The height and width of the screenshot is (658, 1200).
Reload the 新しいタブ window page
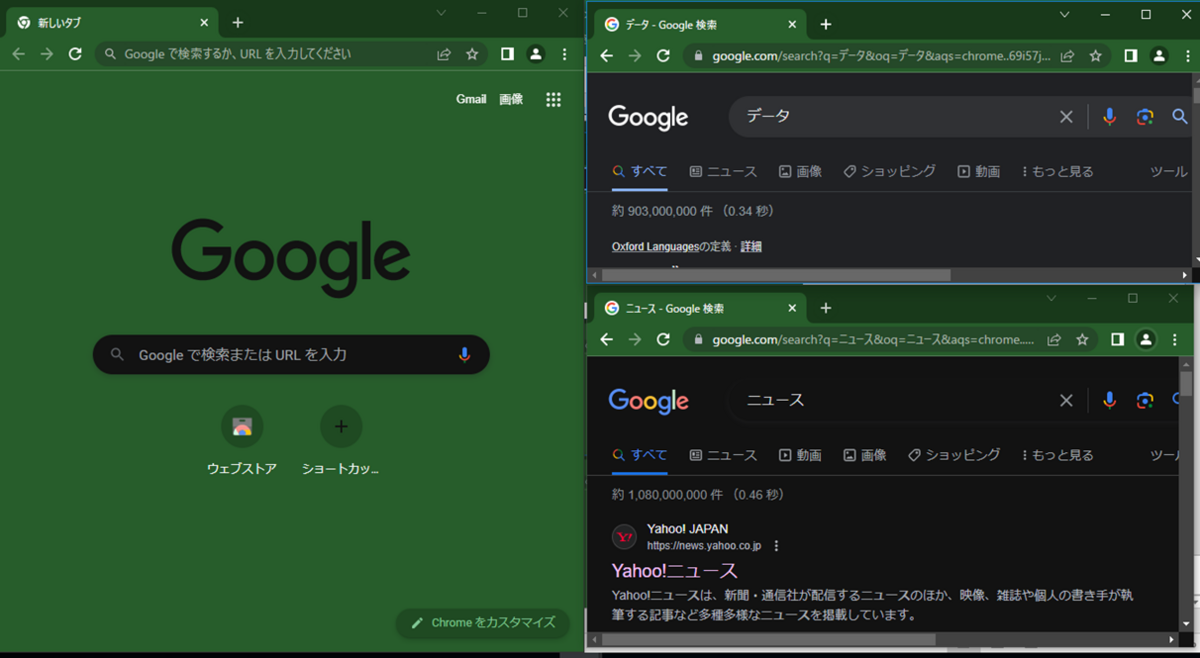tap(75, 54)
